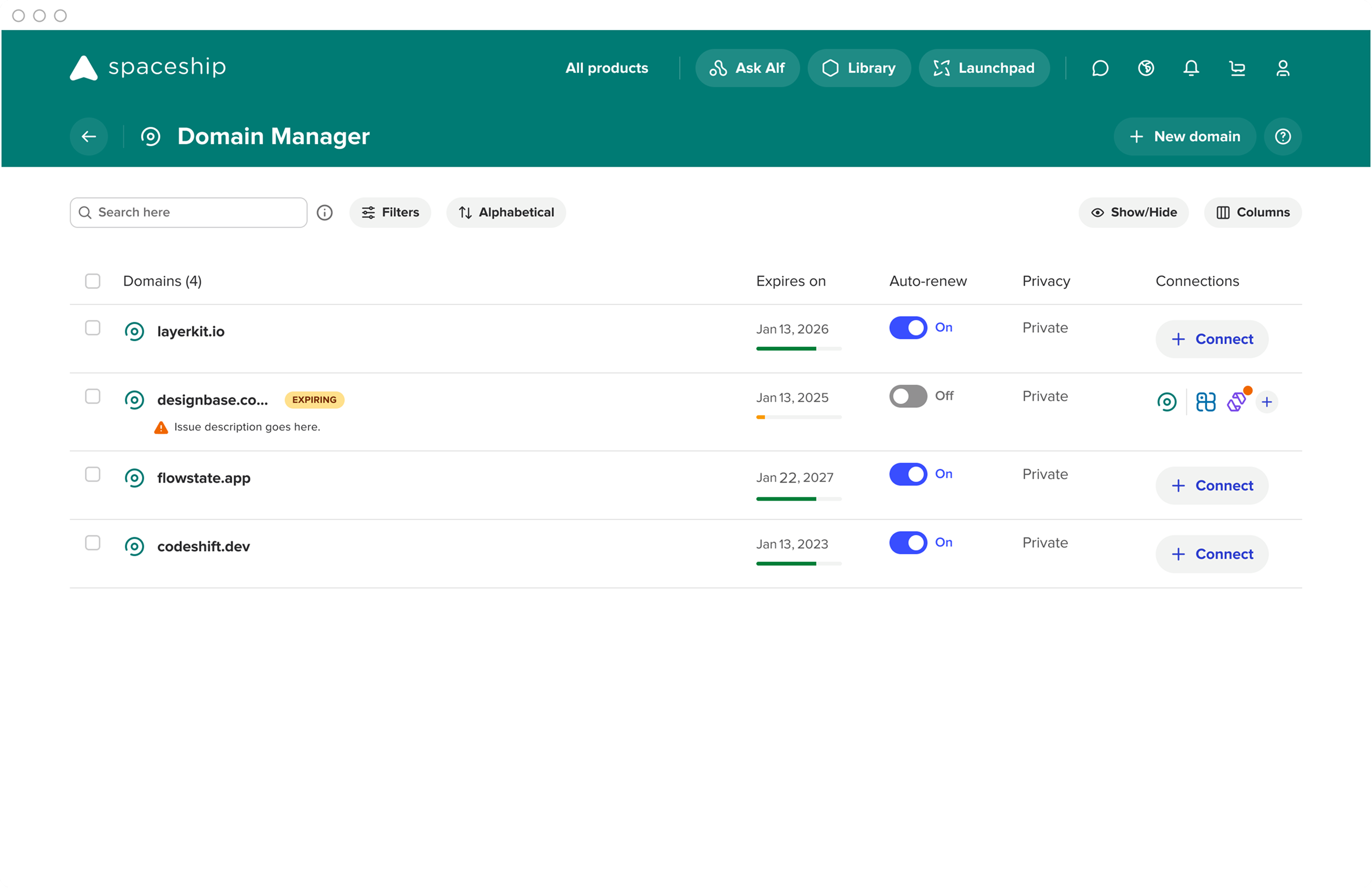Click the globe language icon

point(1146,68)
